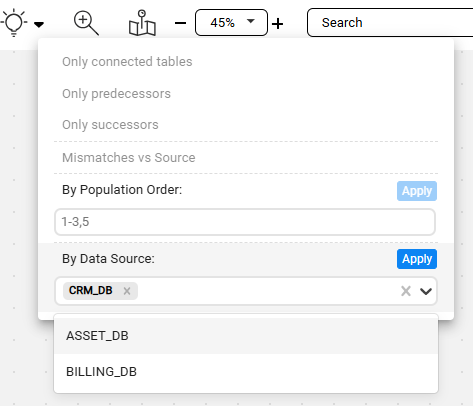The image size is (473, 406).
Task: Click the magnifier zoom-in icon
Action: point(86,23)
